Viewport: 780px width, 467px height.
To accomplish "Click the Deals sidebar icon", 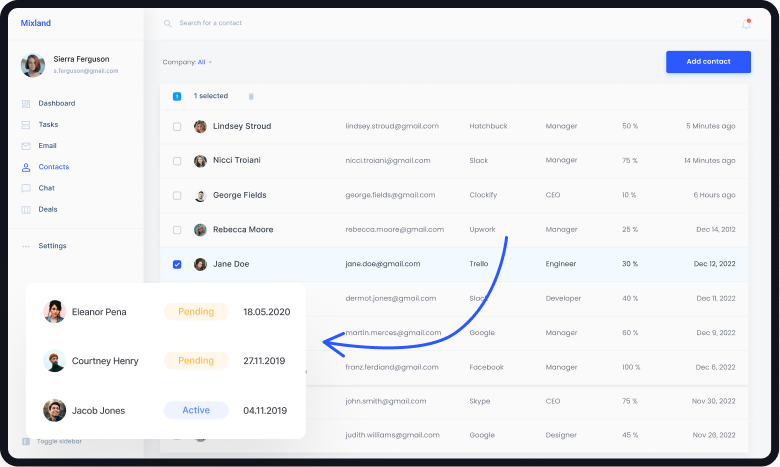I will point(26,209).
